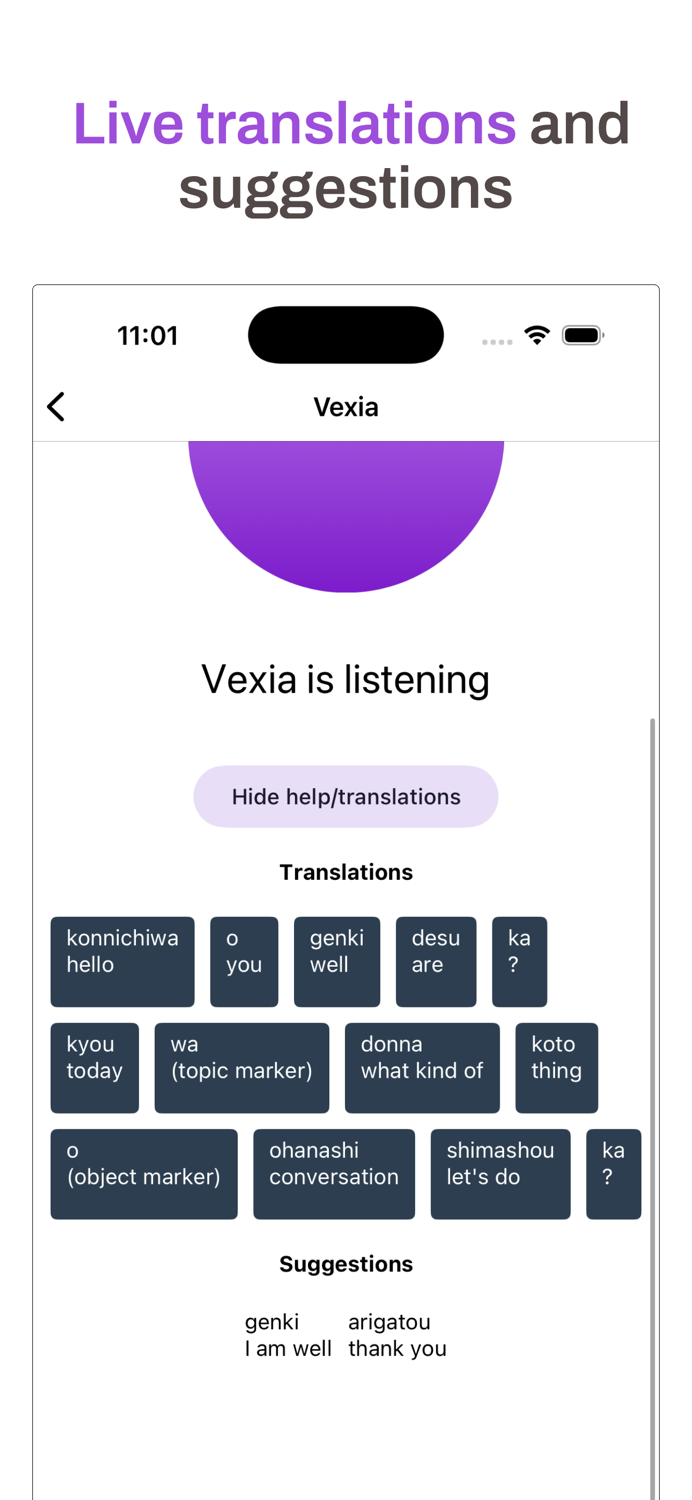Tap the cellular signal dots in the status bar
The height and width of the screenshot is (1500, 692).
pos(496,340)
